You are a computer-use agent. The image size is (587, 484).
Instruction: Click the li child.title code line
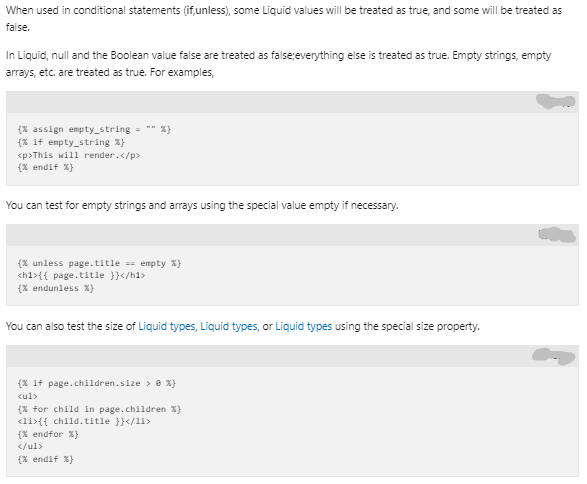click(x=84, y=421)
